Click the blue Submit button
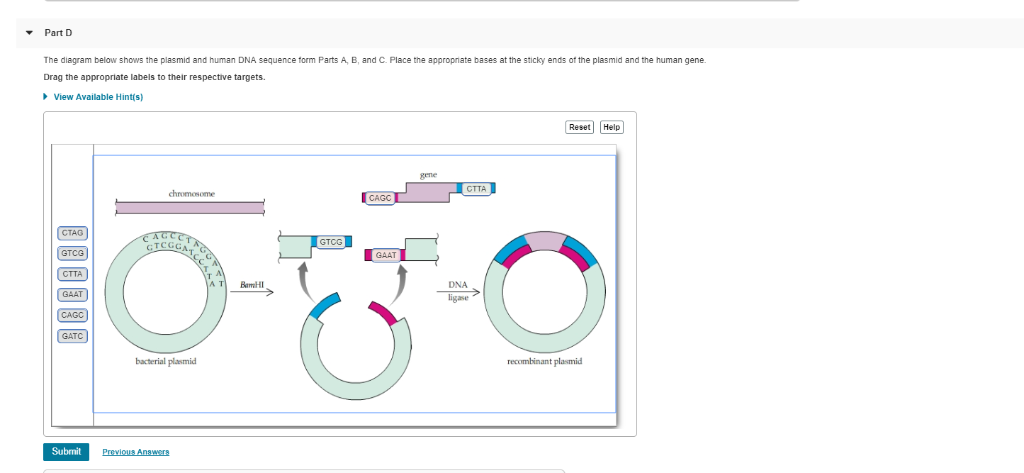Screen dimensions: 1024x473 click(x=66, y=451)
